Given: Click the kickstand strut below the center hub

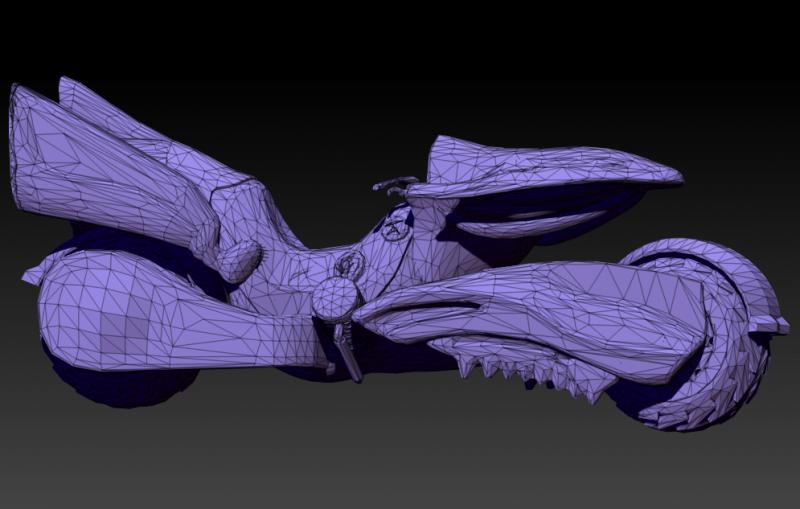Looking at the screenshot, I should pos(347,353).
